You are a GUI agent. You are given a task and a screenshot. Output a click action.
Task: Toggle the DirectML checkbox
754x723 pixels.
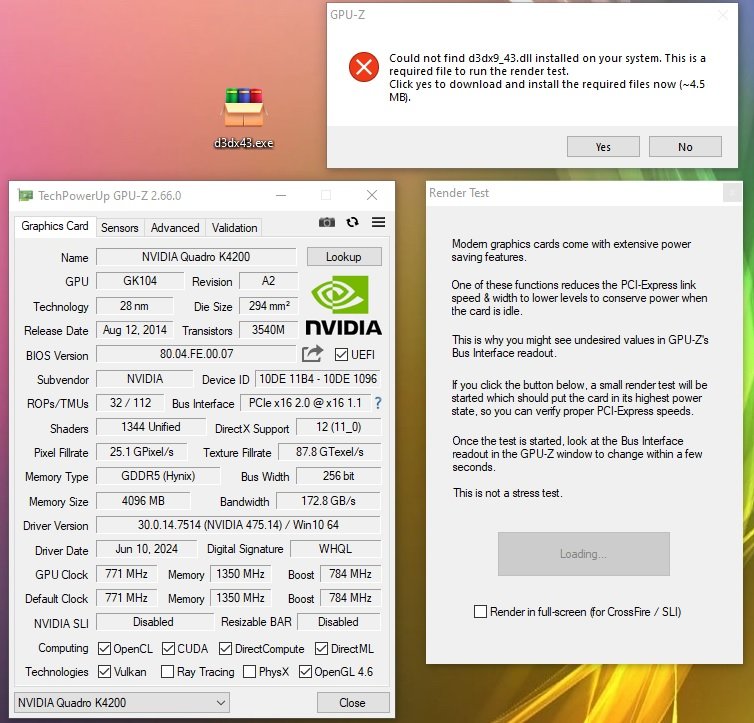321,648
